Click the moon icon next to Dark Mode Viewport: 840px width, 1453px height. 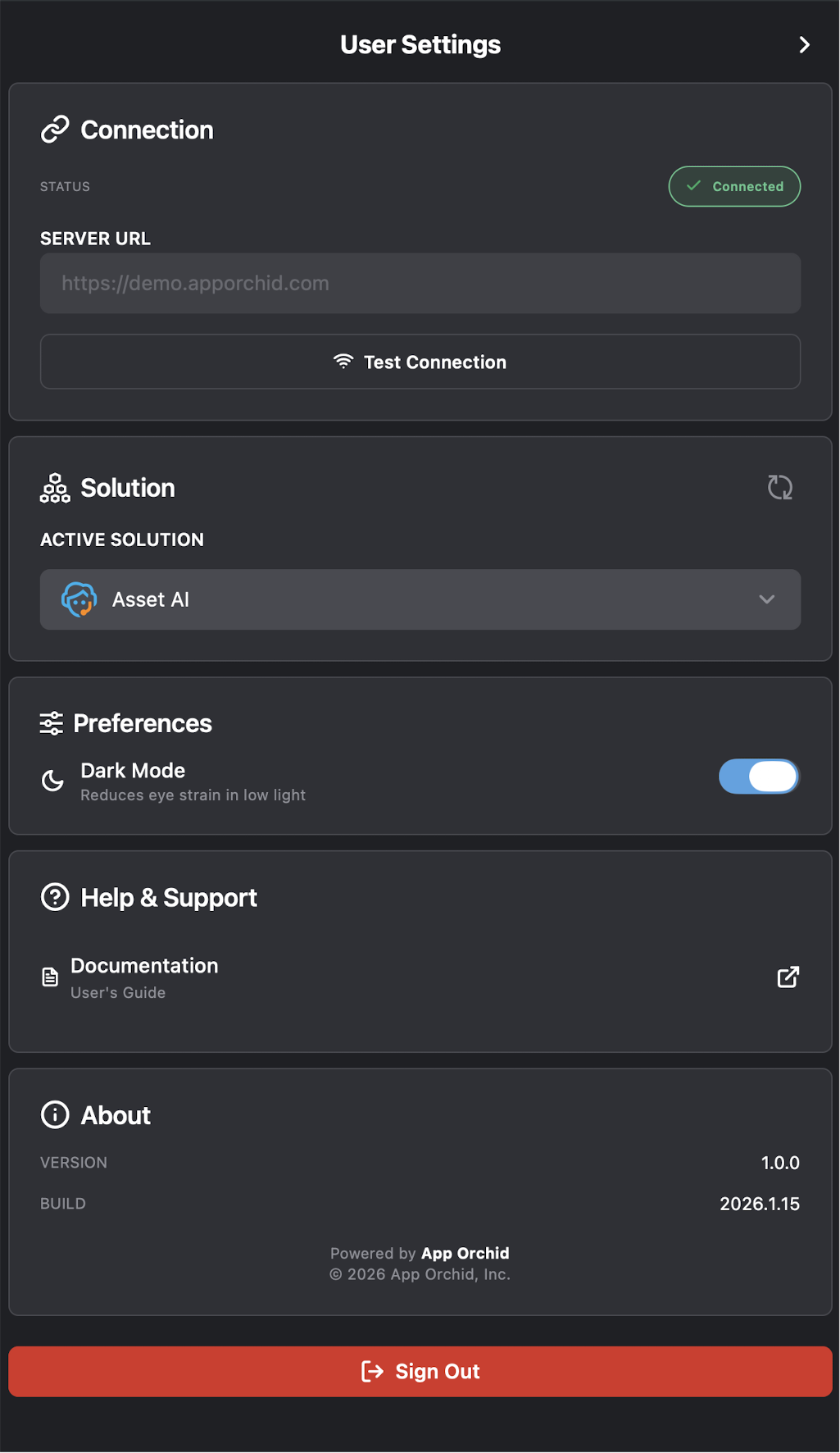click(52, 781)
